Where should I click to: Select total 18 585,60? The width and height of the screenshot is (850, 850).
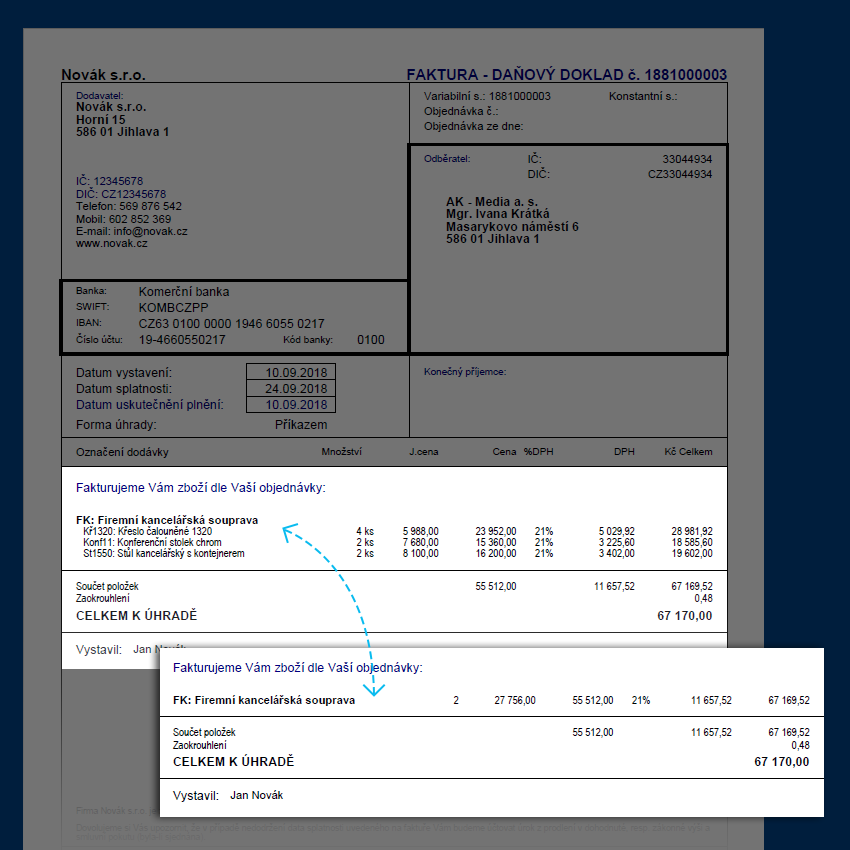click(692, 542)
